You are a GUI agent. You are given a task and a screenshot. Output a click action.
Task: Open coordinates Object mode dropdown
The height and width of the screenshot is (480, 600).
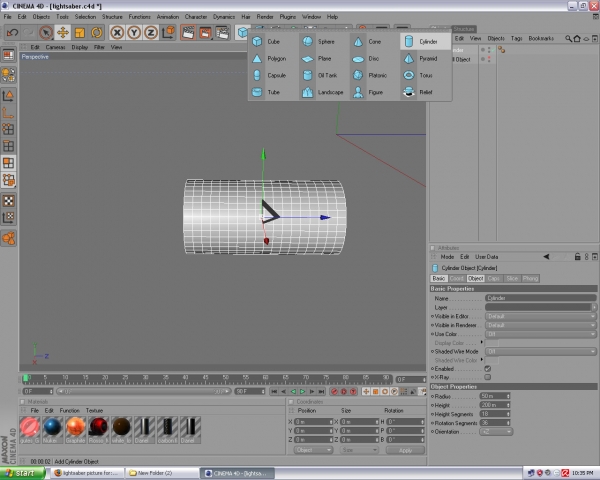coord(313,450)
